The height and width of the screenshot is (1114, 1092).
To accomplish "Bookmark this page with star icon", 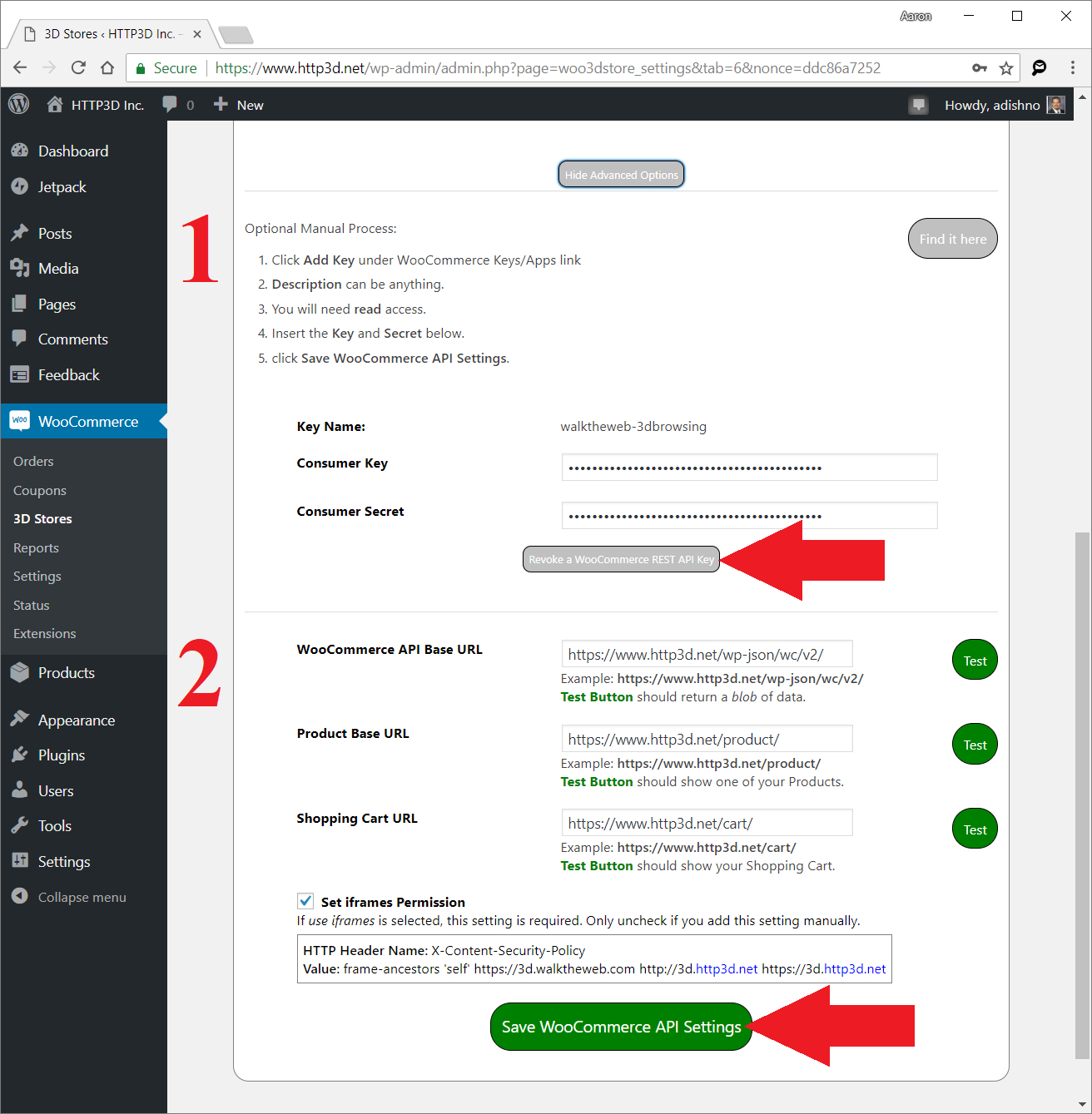I will (1006, 68).
